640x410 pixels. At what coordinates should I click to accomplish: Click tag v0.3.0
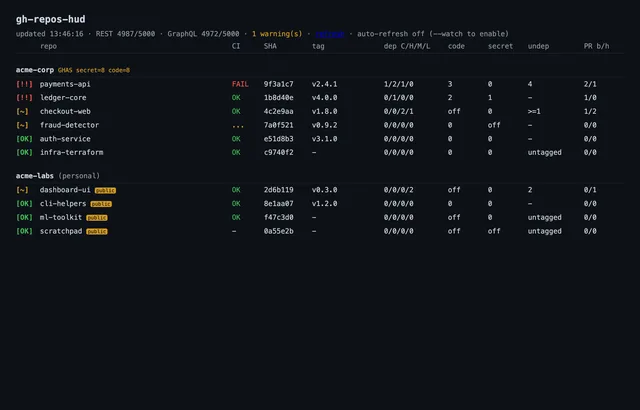click(324, 190)
